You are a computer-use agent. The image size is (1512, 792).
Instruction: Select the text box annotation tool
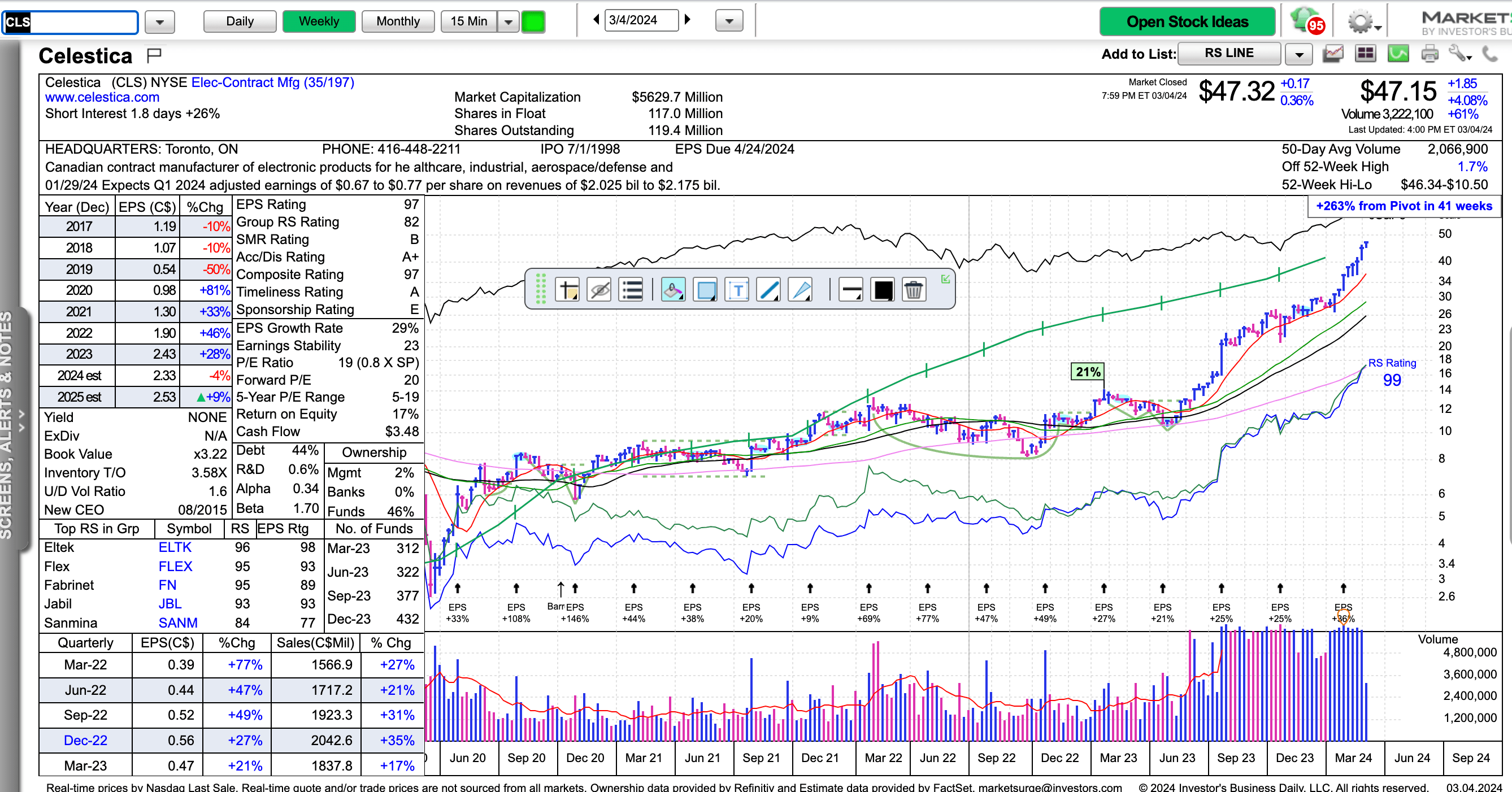click(x=738, y=290)
